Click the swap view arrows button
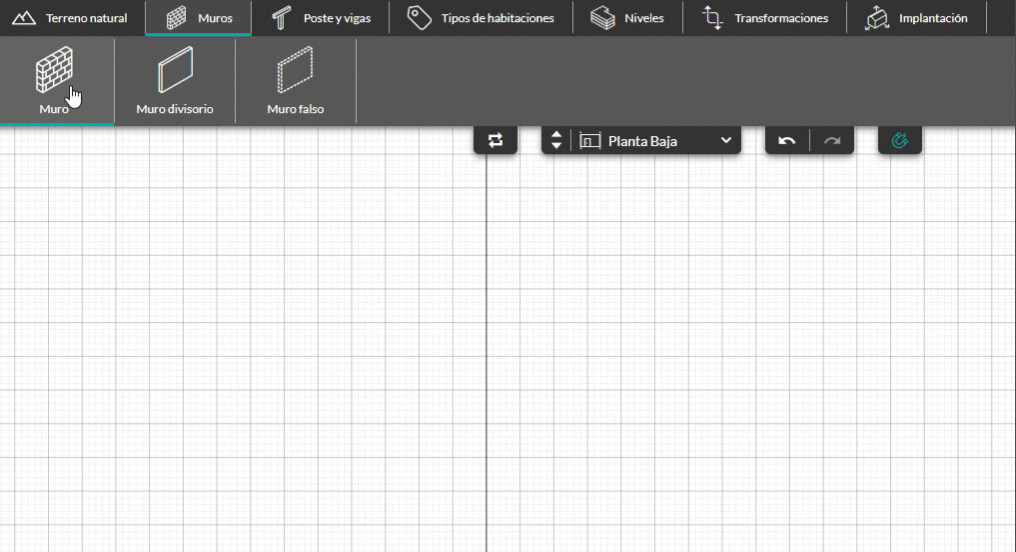Screen dimensions: 1016x552 pyautogui.click(x=496, y=141)
